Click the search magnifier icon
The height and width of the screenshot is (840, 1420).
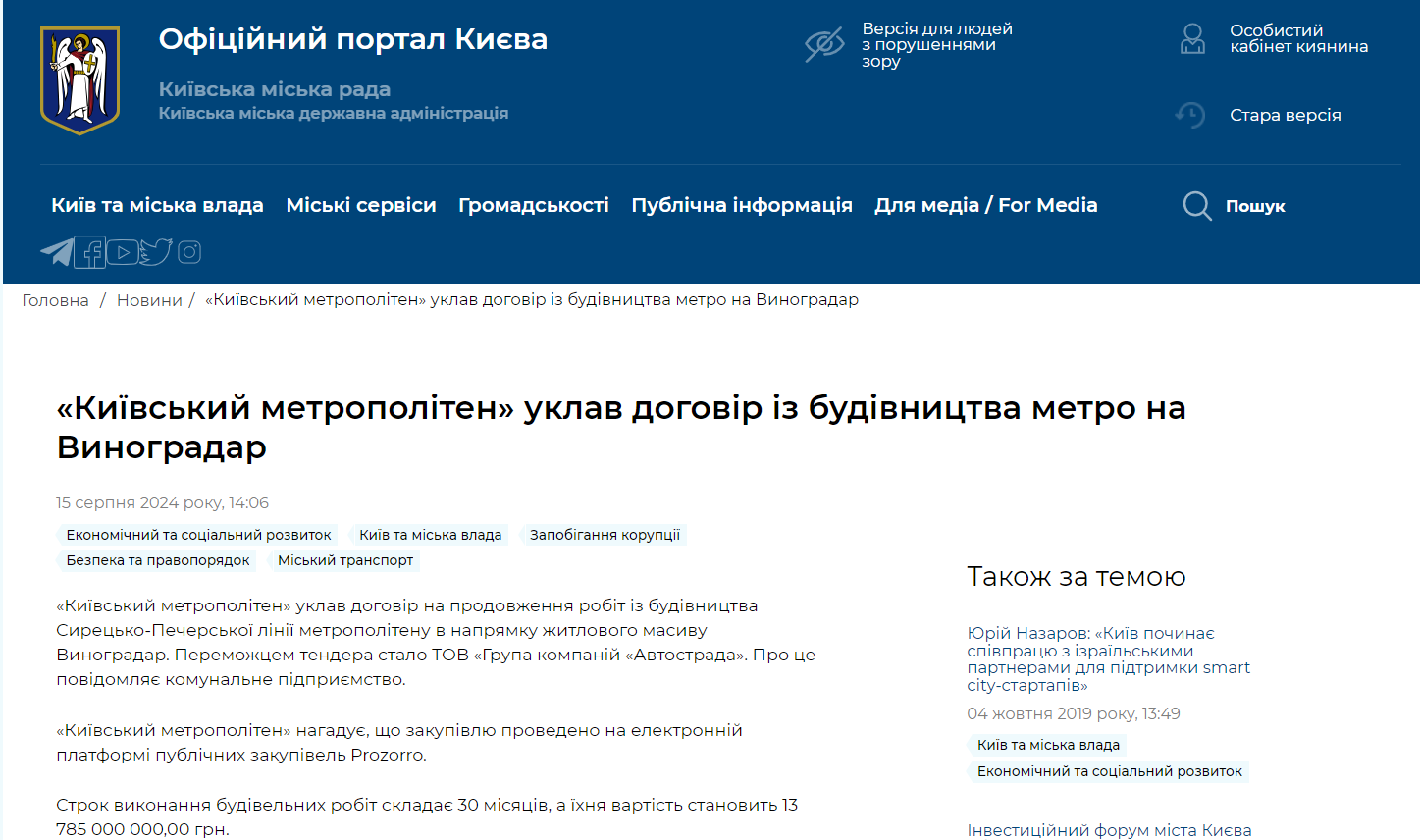(1196, 206)
